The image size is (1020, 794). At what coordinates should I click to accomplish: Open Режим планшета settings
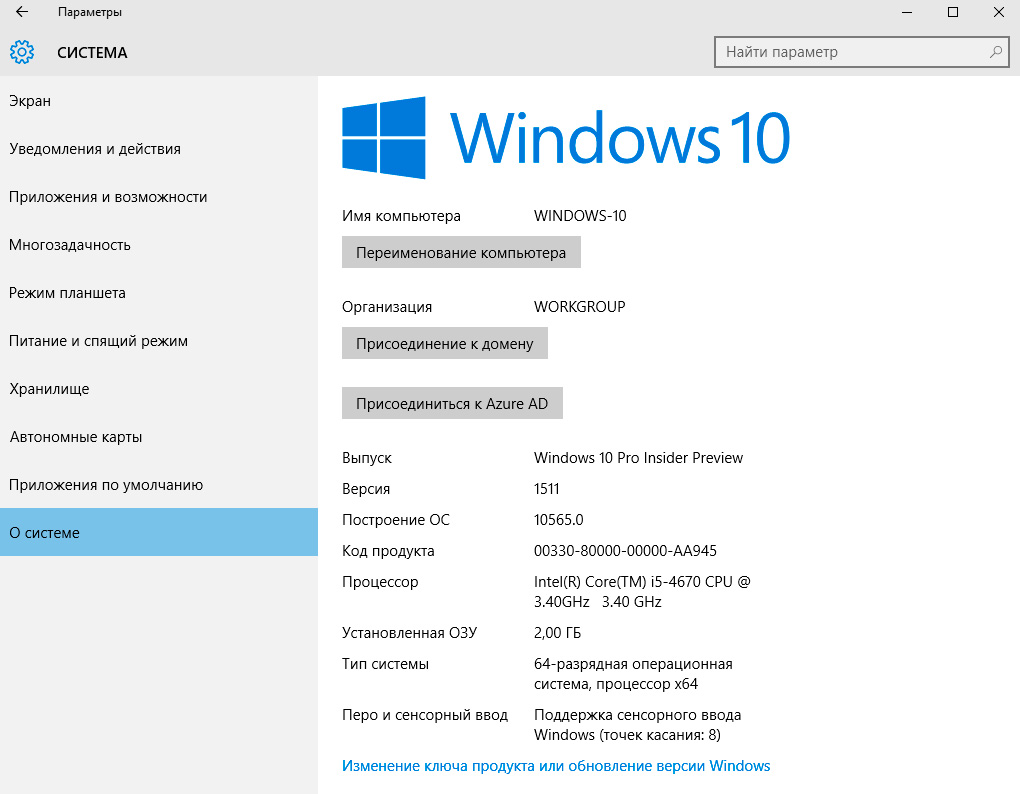[x=159, y=293]
